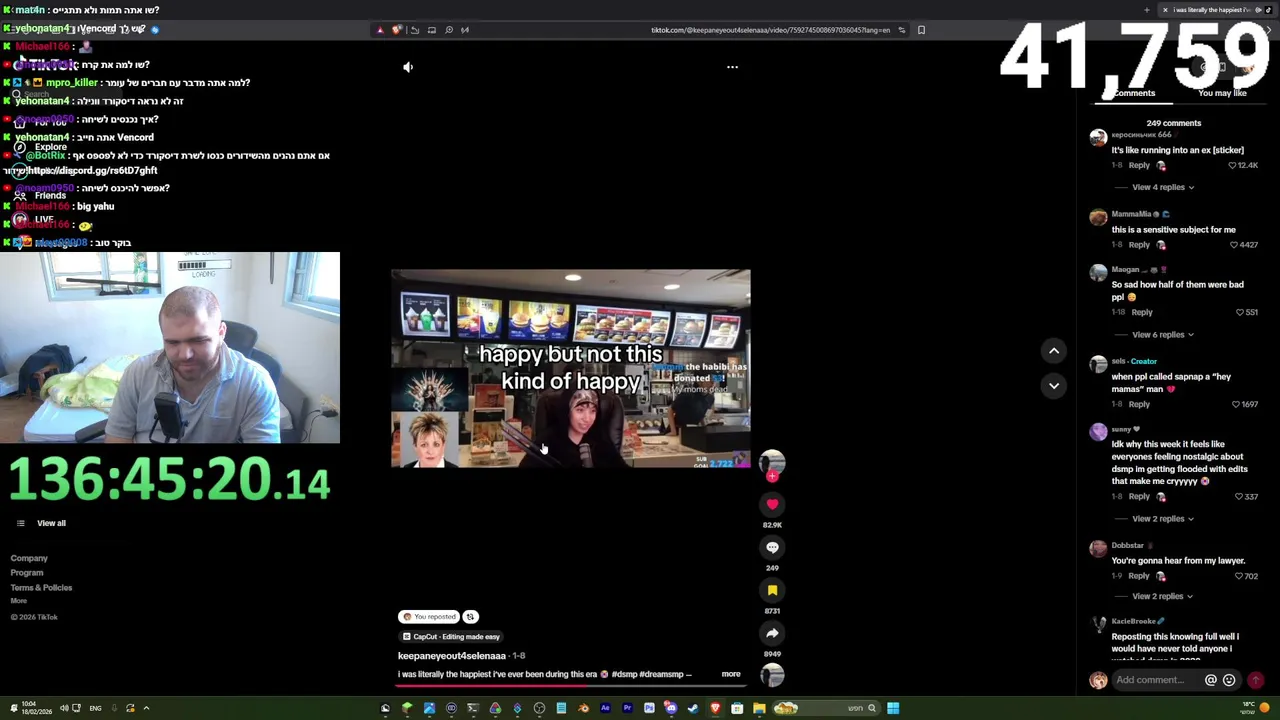This screenshot has height=720, width=1280.
Task: Expand caption with more link
Action: point(731,674)
